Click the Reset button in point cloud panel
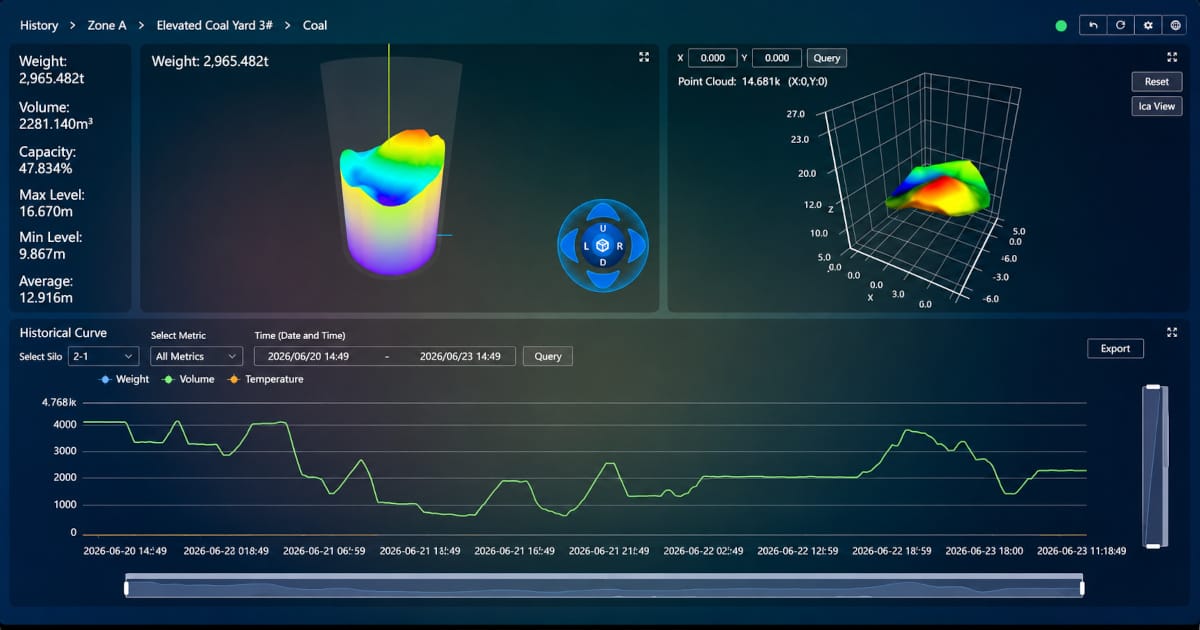The width and height of the screenshot is (1200, 630). (1157, 82)
